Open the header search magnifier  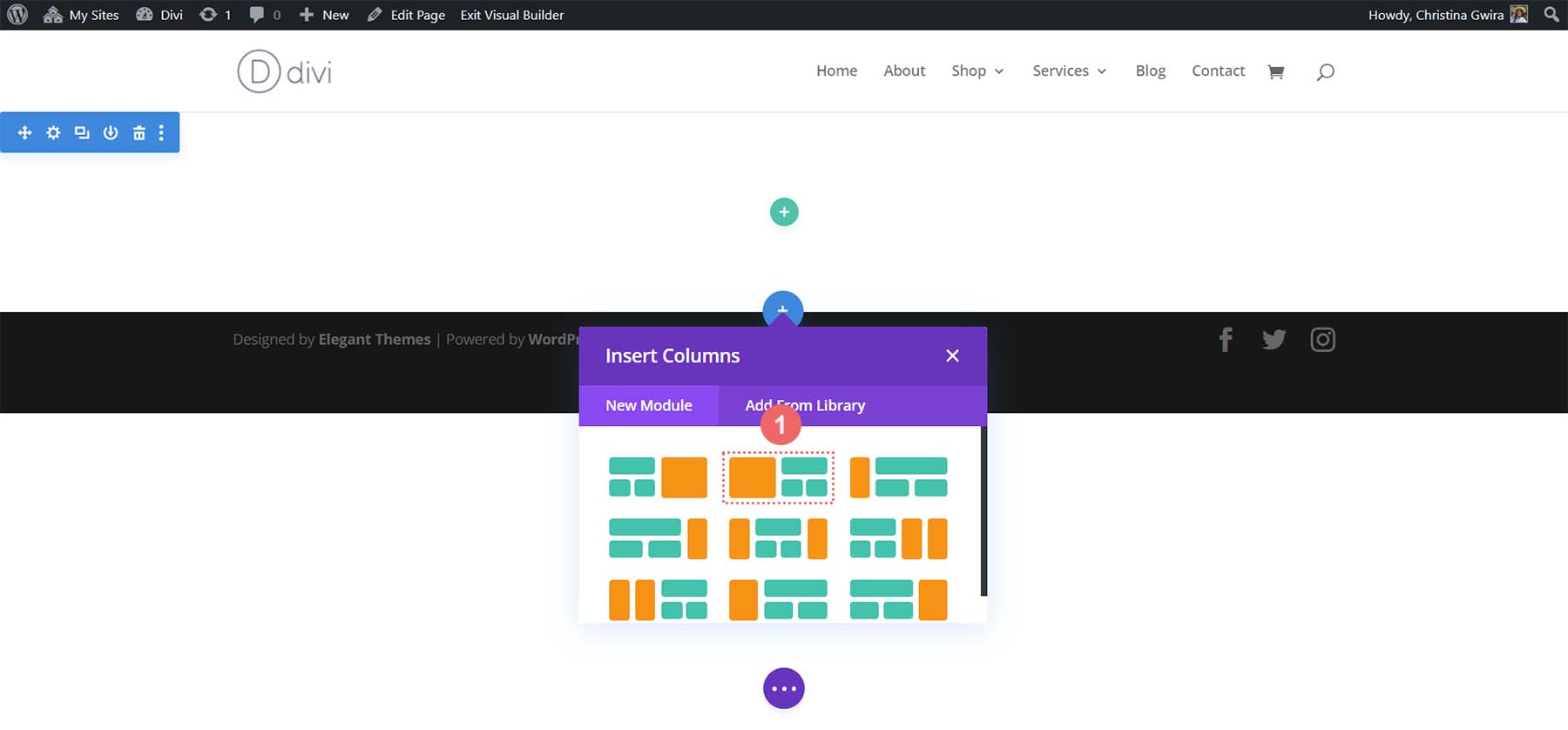point(1325,72)
